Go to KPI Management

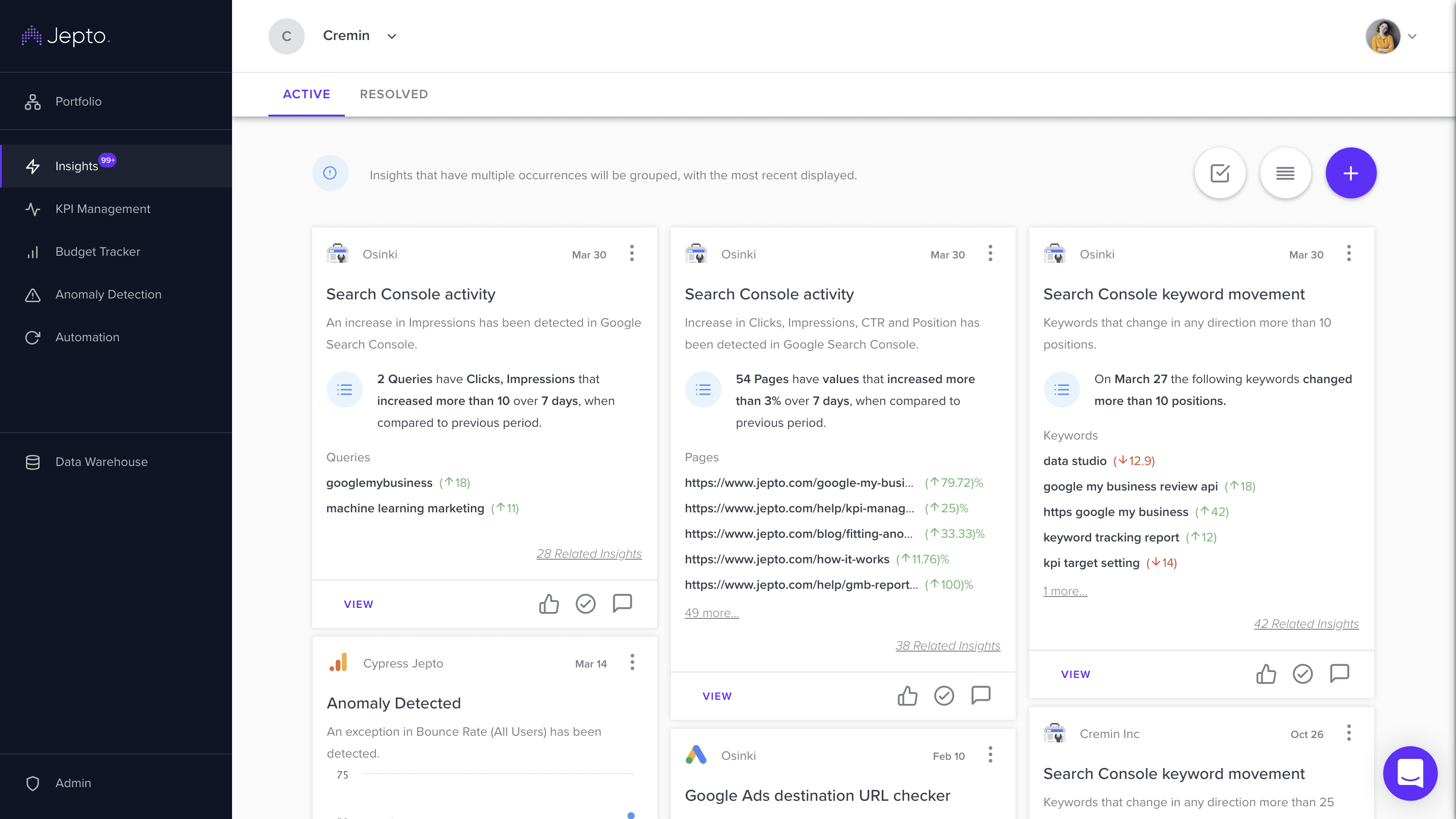(x=116, y=209)
